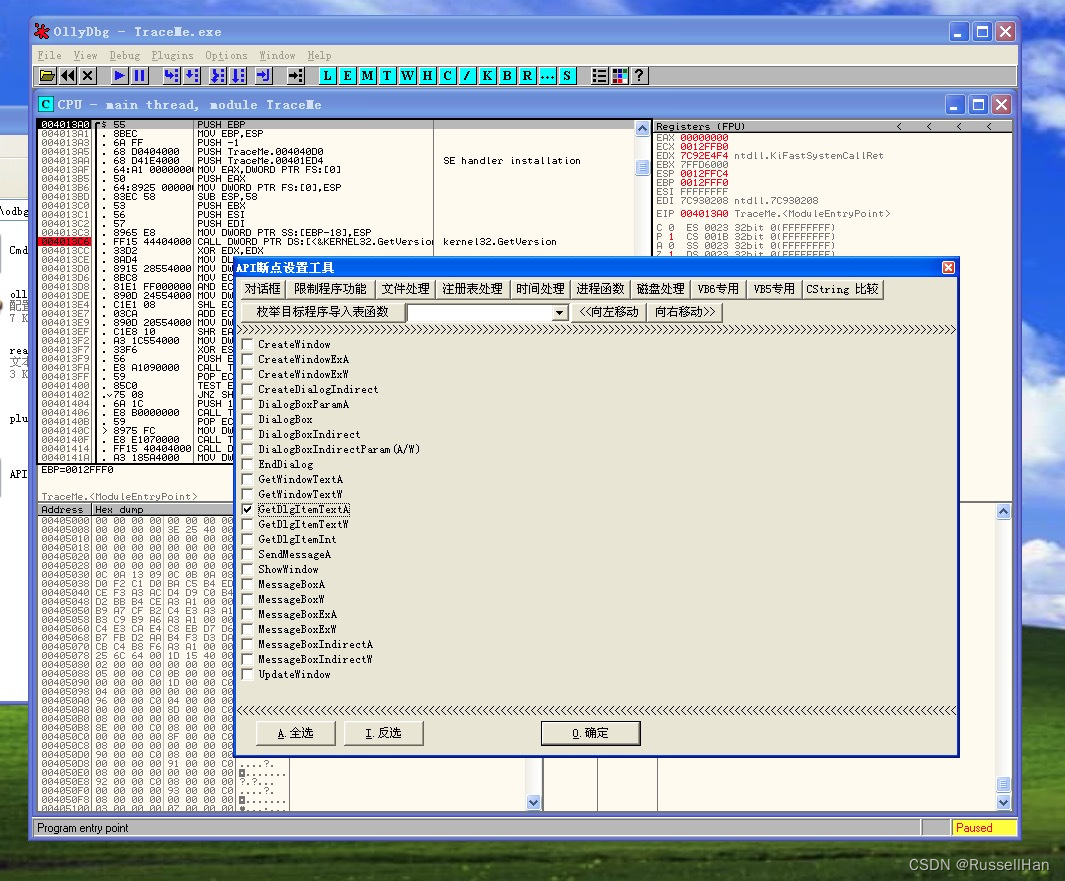Click the Open file toolbar icon
Image resolution: width=1065 pixels, height=881 pixels.
click(47, 76)
